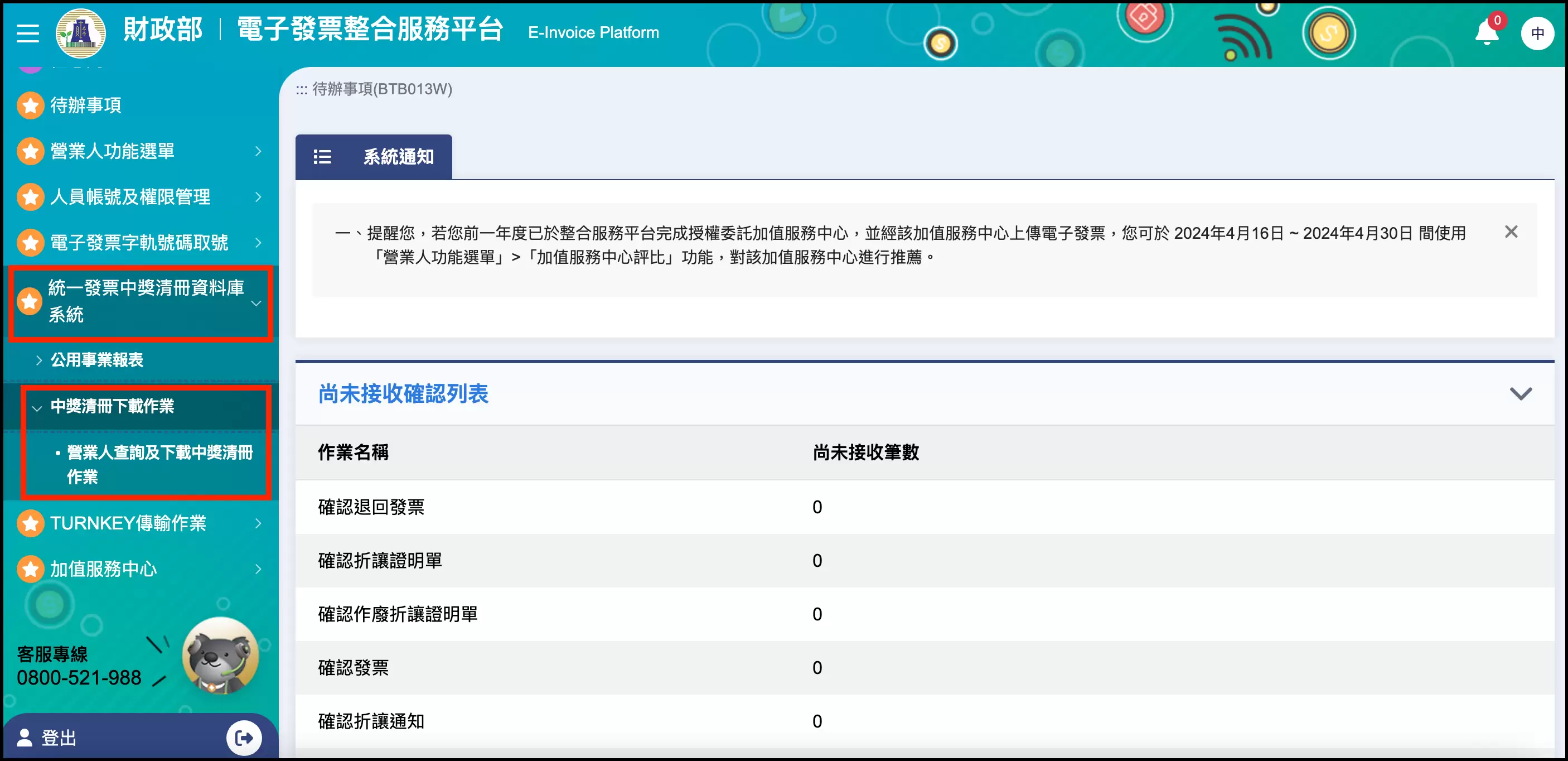Open 營業人查詢及下載中獎清冊作業 link
Screen dimensions: 1568x761
[x=160, y=465]
